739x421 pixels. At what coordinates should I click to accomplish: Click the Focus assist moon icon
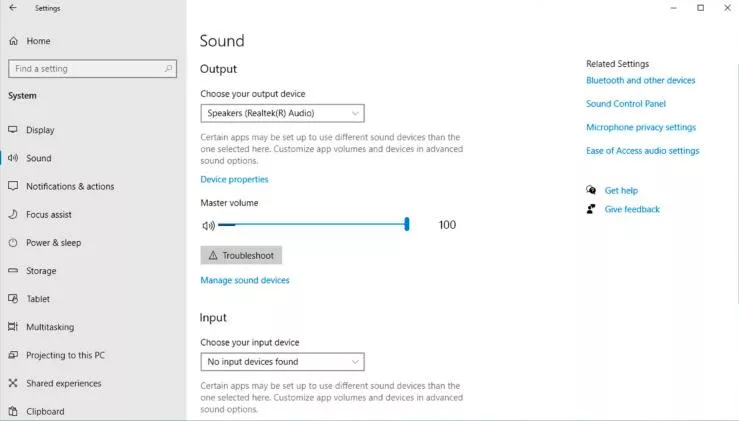(13, 214)
